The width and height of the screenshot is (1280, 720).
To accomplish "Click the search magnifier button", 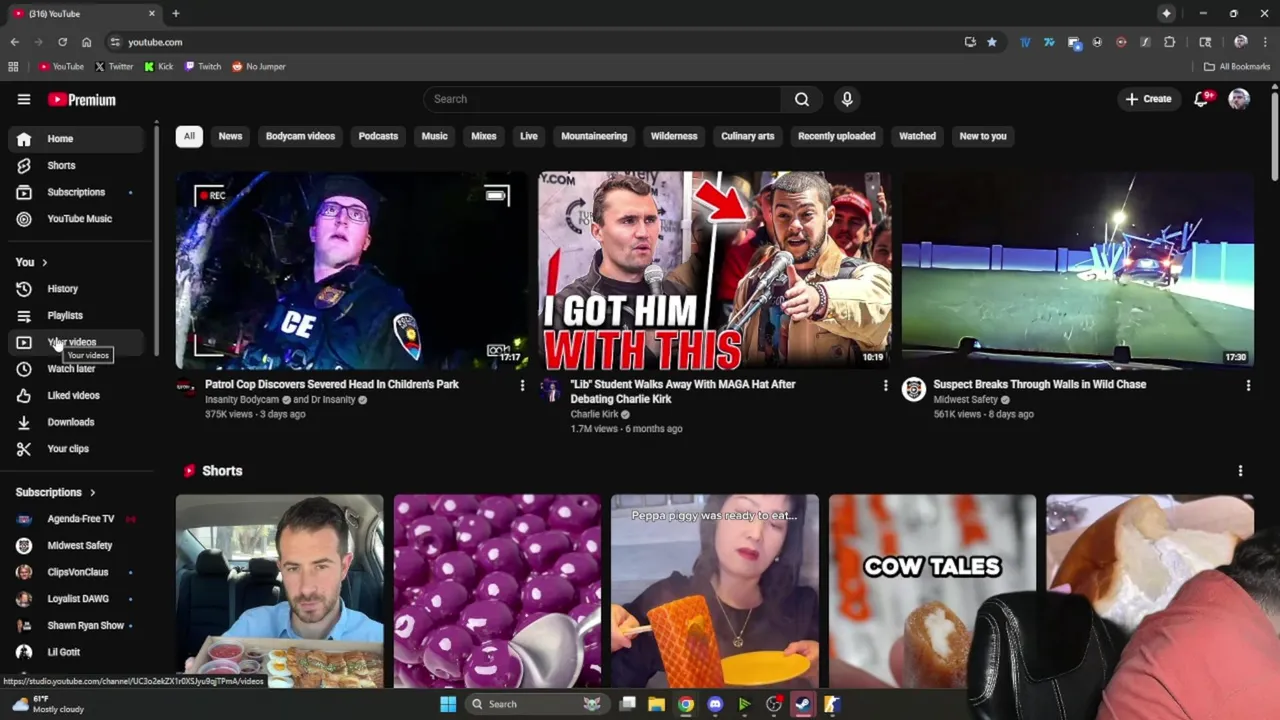I will click(x=802, y=99).
